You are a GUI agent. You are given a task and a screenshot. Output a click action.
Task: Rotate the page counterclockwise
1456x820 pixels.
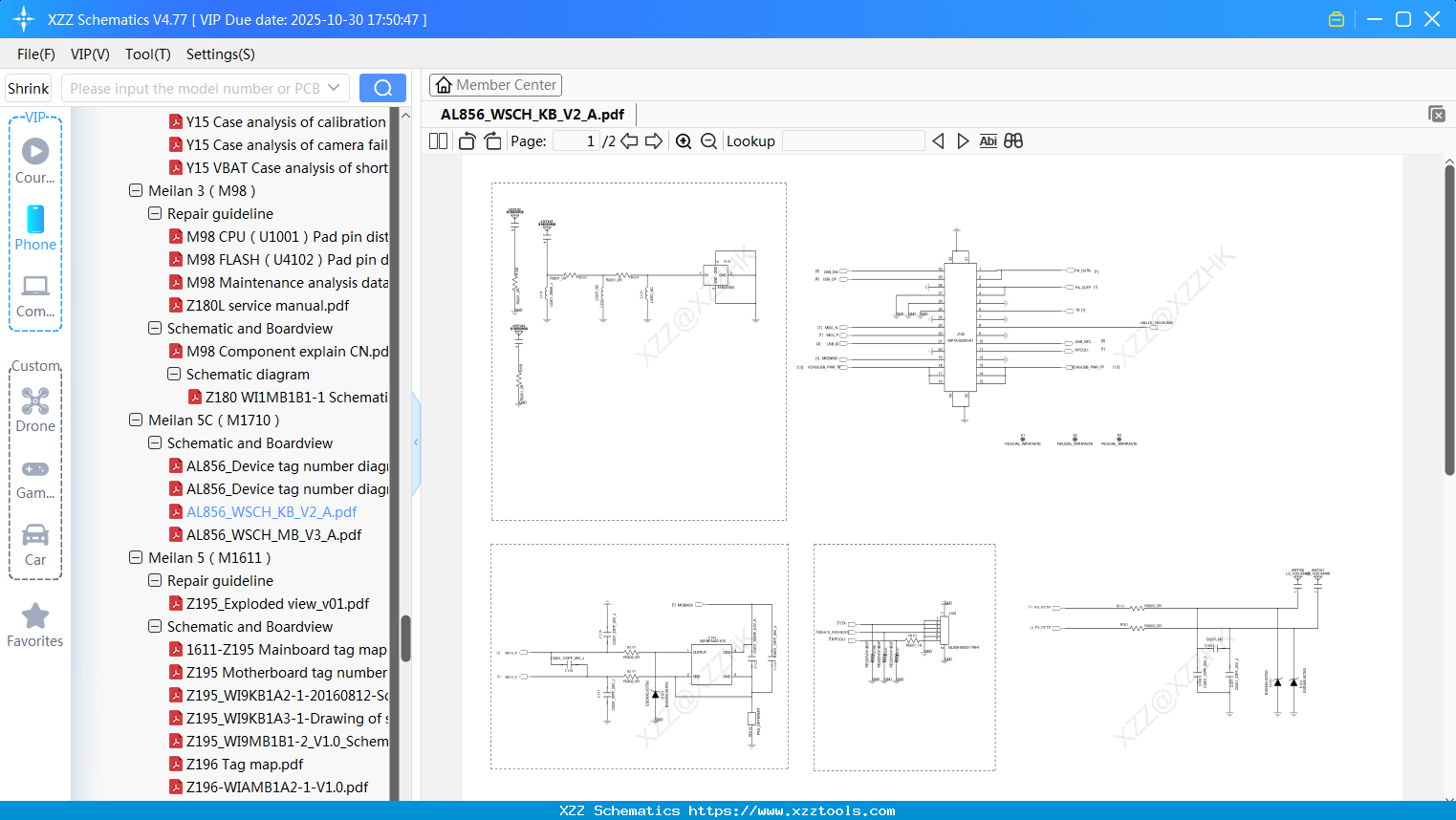(467, 141)
